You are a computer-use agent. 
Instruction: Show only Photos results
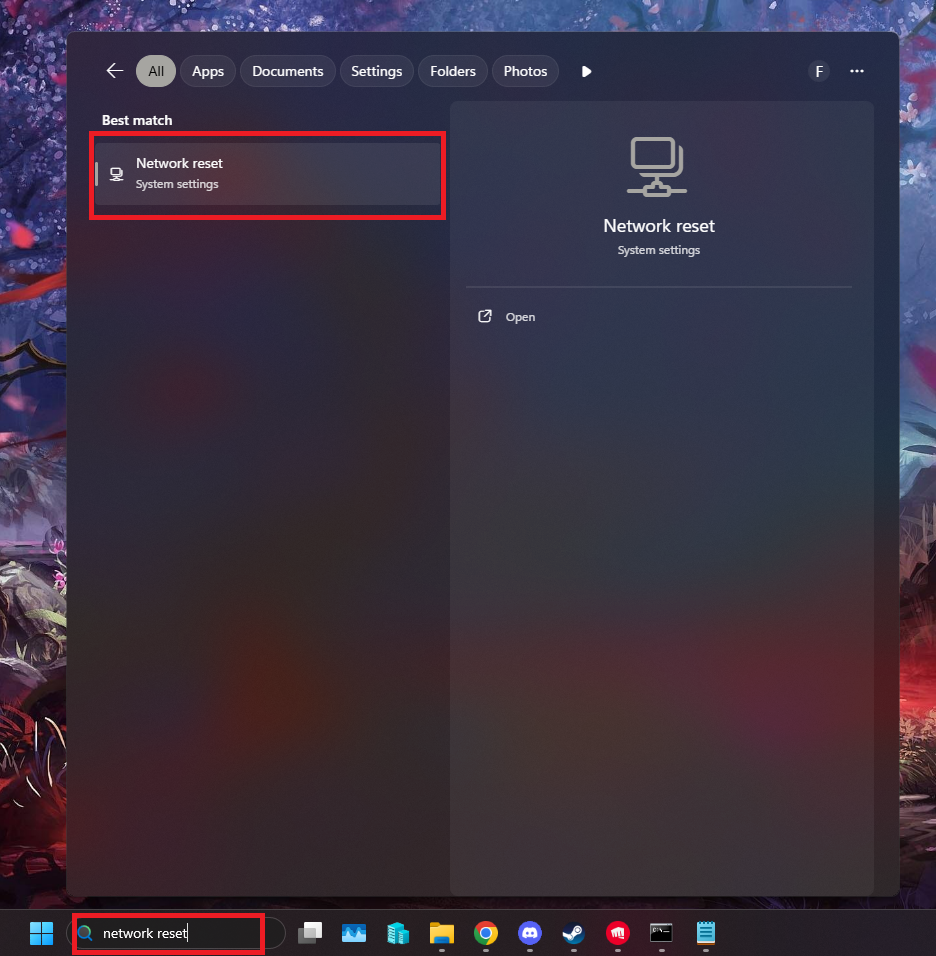click(x=525, y=71)
